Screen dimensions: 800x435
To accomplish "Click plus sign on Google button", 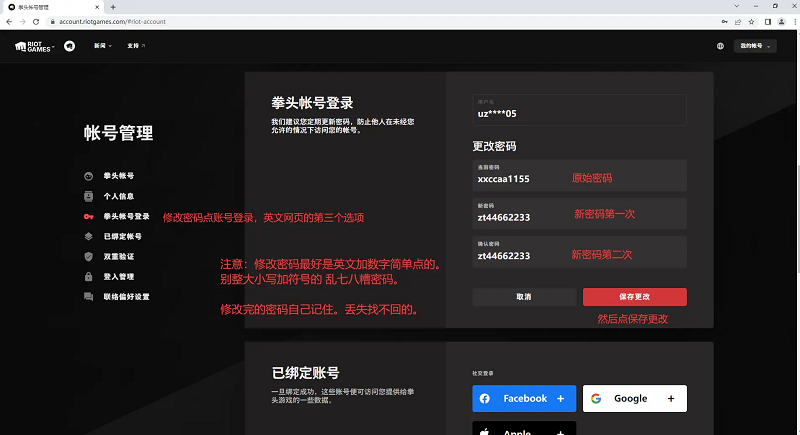I will pos(671,398).
